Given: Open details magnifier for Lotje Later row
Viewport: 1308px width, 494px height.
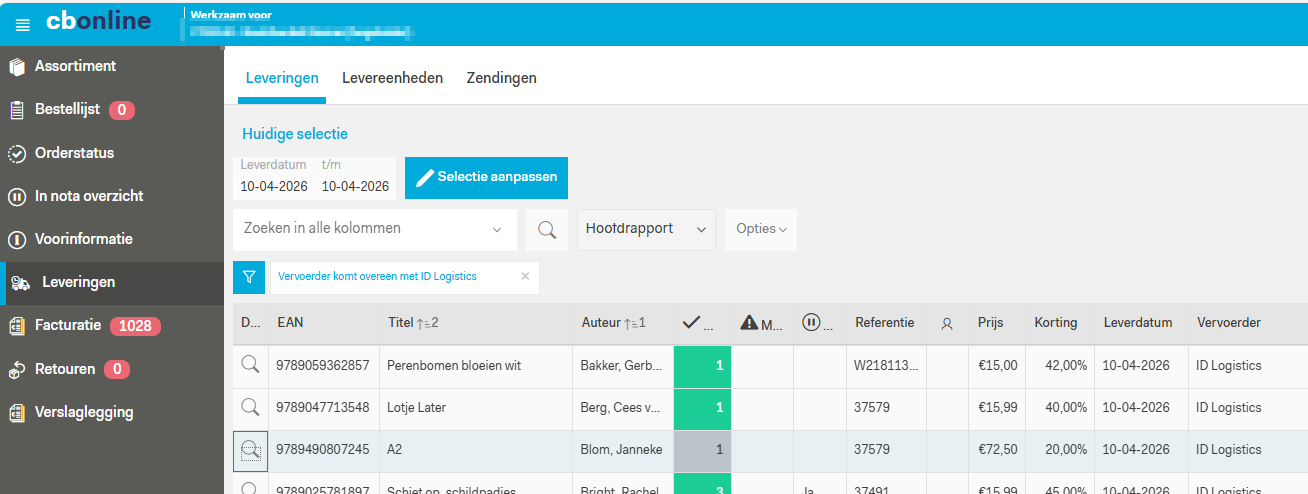Looking at the screenshot, I should [x=250, y=408].
